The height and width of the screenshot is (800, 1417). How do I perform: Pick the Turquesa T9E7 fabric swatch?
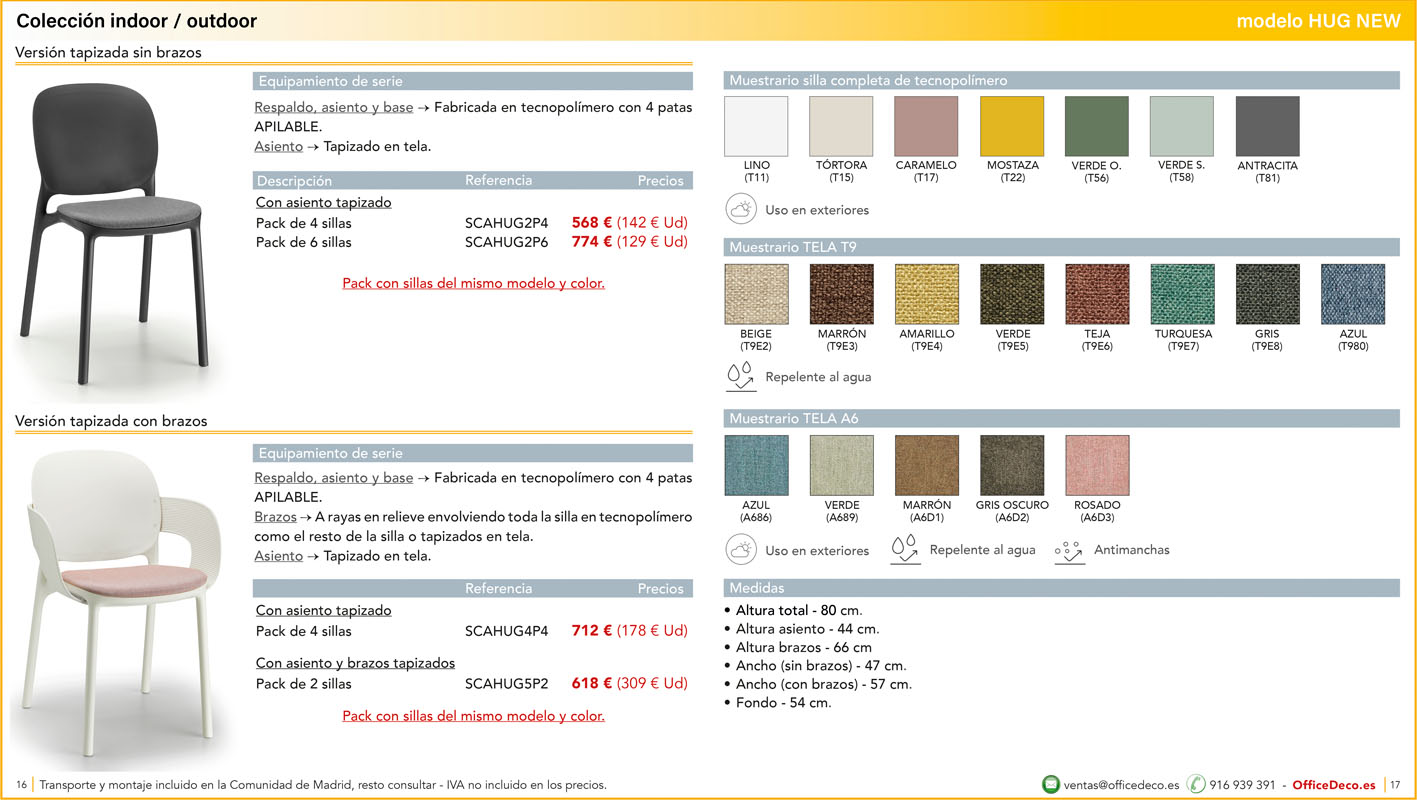tap(1182, 295)
